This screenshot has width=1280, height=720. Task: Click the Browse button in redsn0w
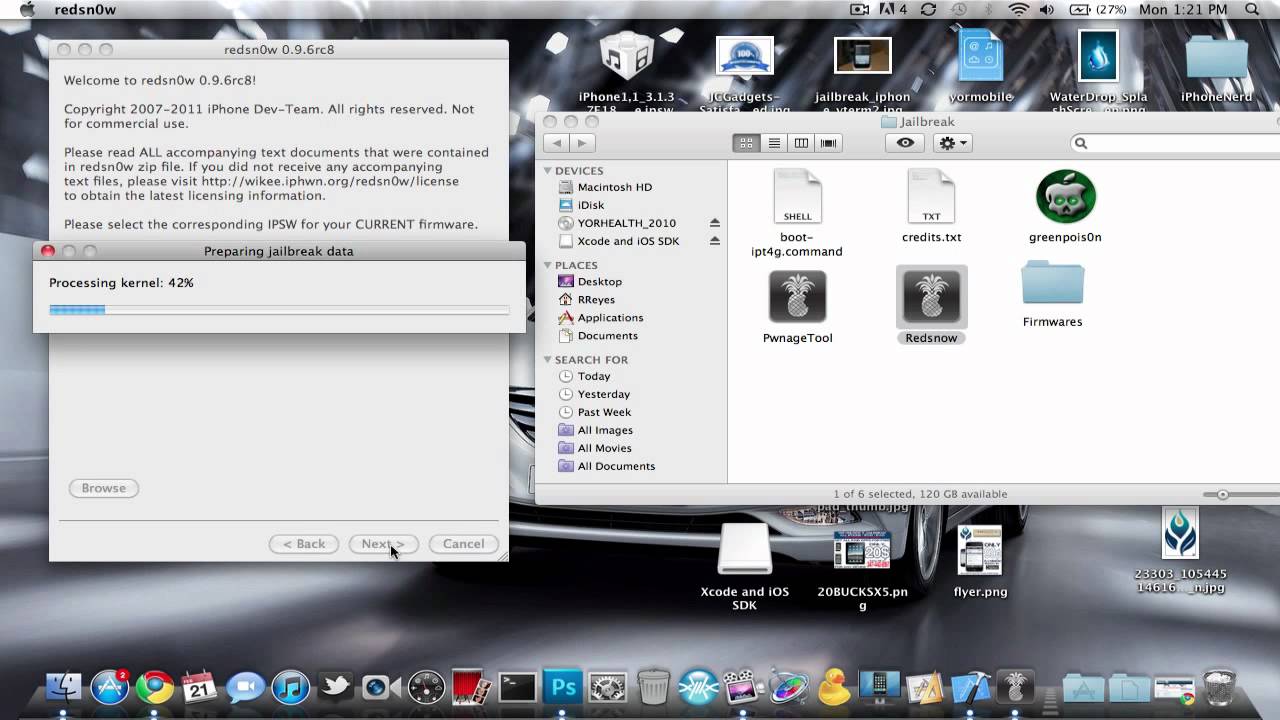(104, 488)
